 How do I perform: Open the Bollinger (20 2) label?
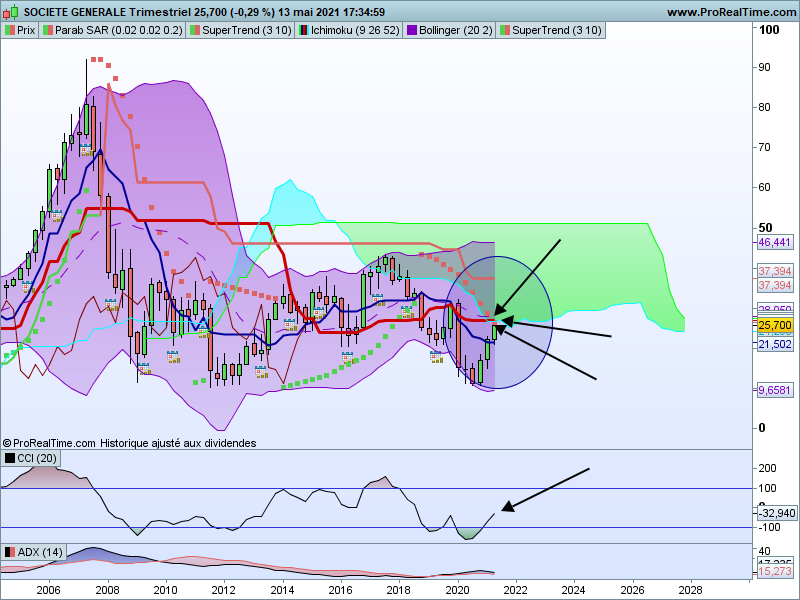(449, 30)
